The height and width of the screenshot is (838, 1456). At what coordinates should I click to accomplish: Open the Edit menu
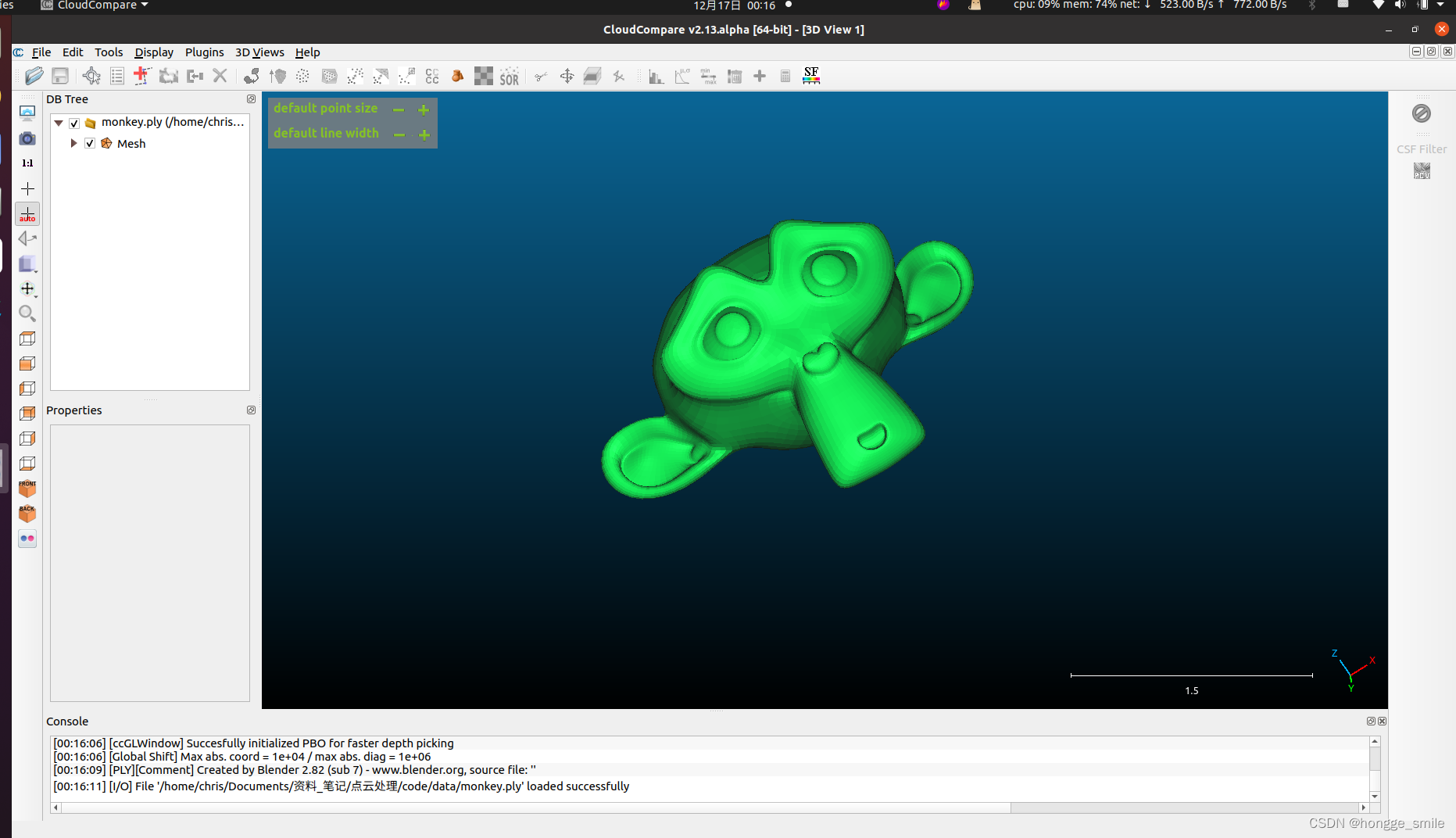tap(73, 52)
